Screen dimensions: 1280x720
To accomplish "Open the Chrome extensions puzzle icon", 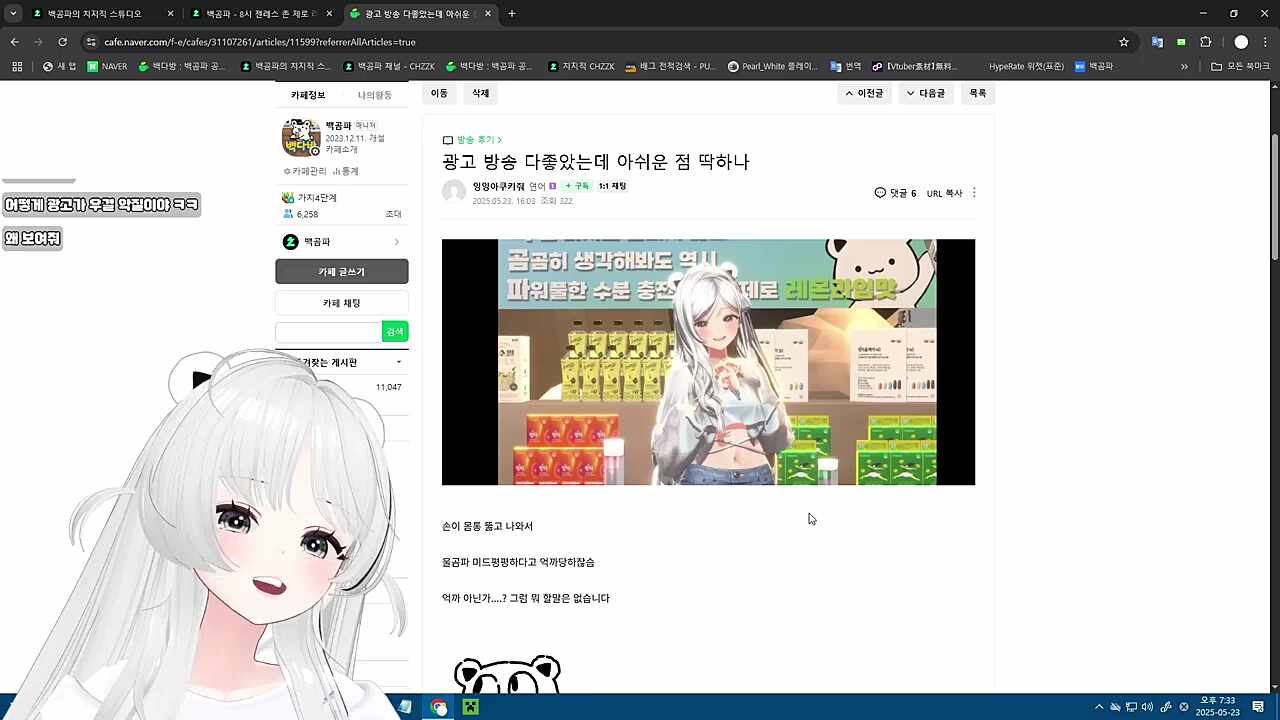I will tap(1205, 42).
